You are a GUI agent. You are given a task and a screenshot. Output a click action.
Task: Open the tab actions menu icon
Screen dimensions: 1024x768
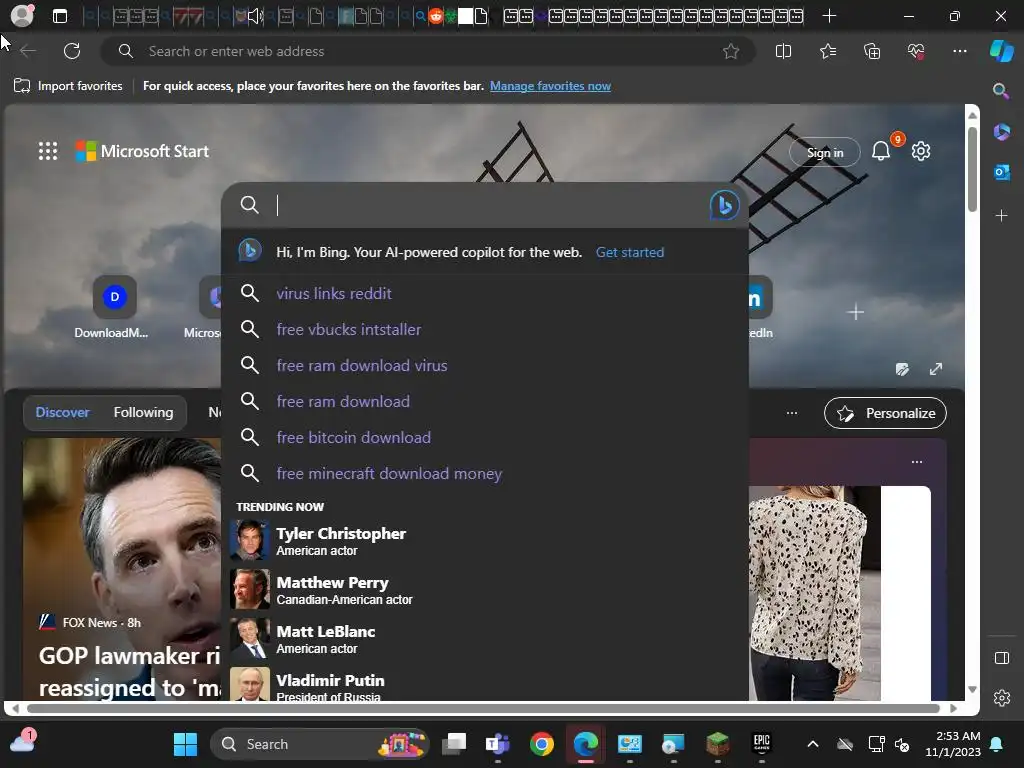[59, 16]
